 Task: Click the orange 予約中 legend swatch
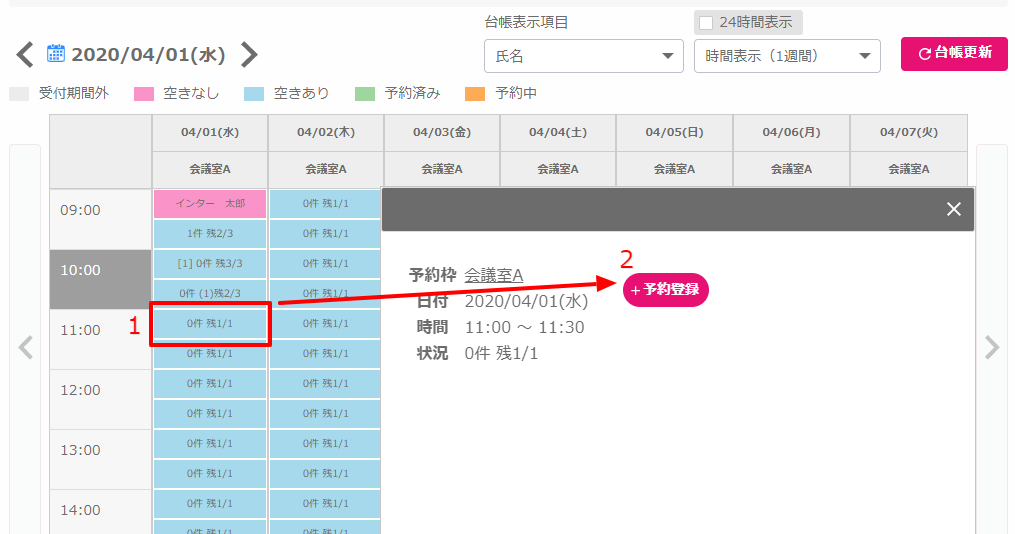[x=475, y=94]
